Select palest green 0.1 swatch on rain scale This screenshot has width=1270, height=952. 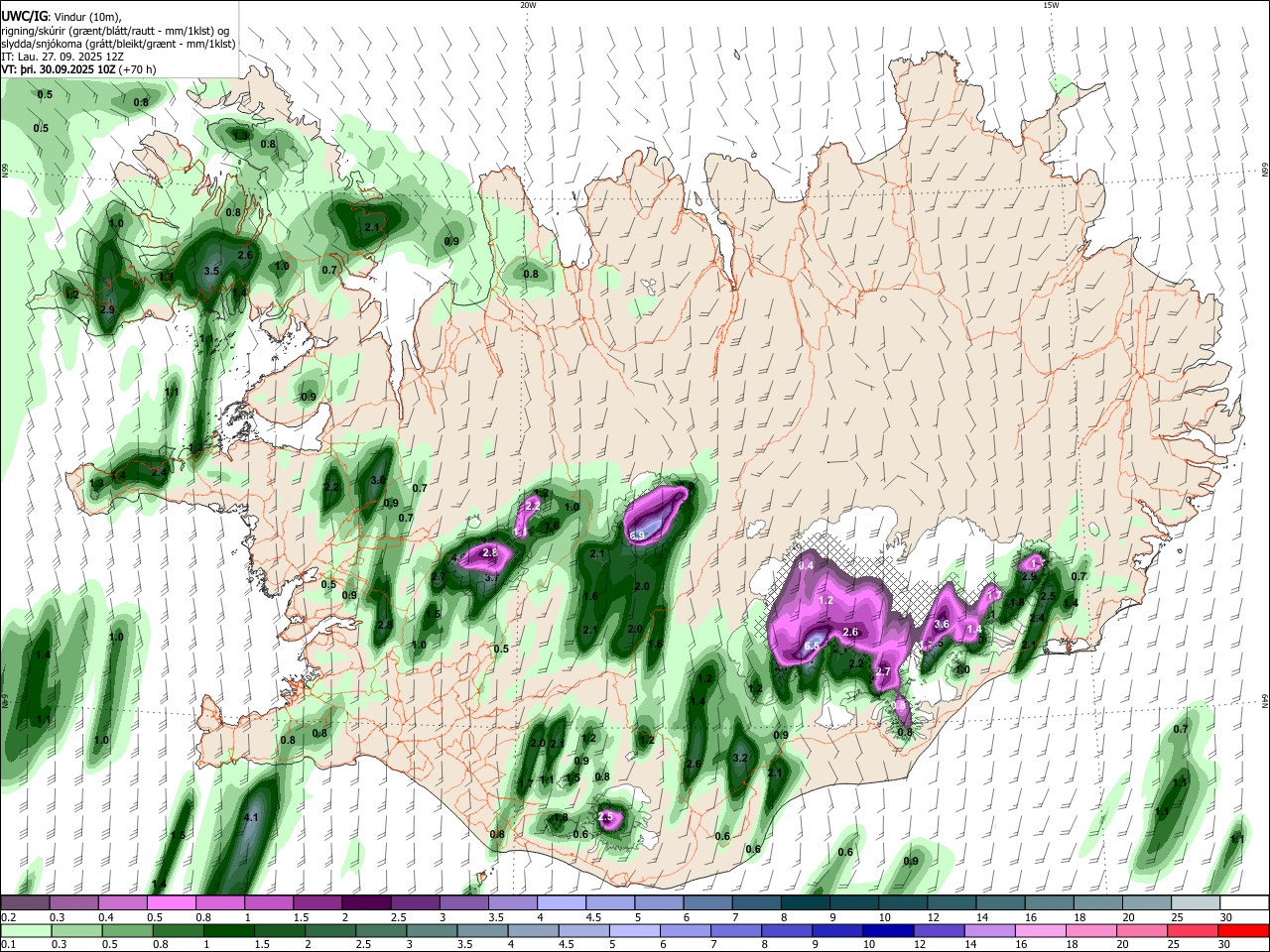click(x=25, y=931)
